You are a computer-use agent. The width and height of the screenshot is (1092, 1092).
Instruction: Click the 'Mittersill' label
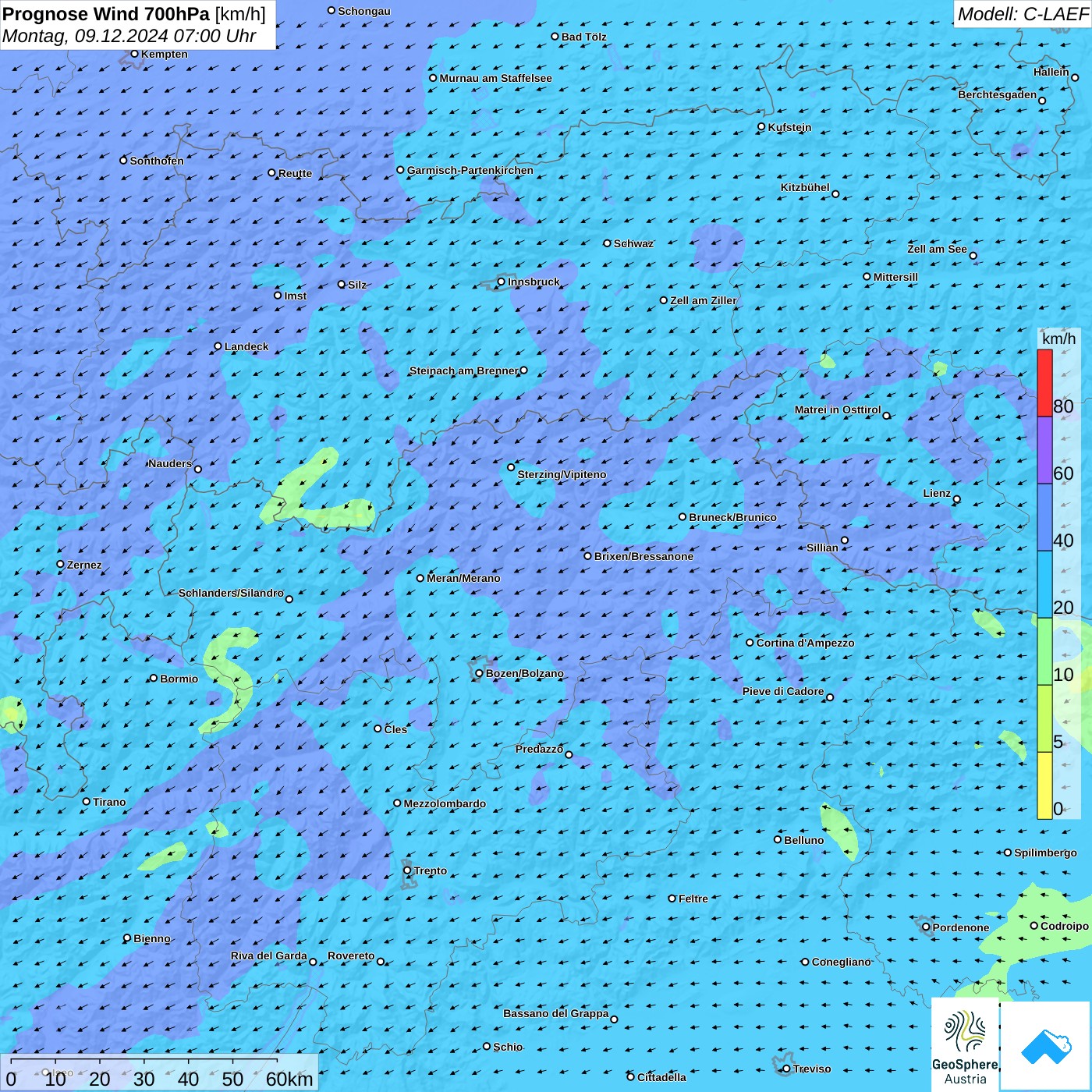pyautogui.click(x=896, y=277)
